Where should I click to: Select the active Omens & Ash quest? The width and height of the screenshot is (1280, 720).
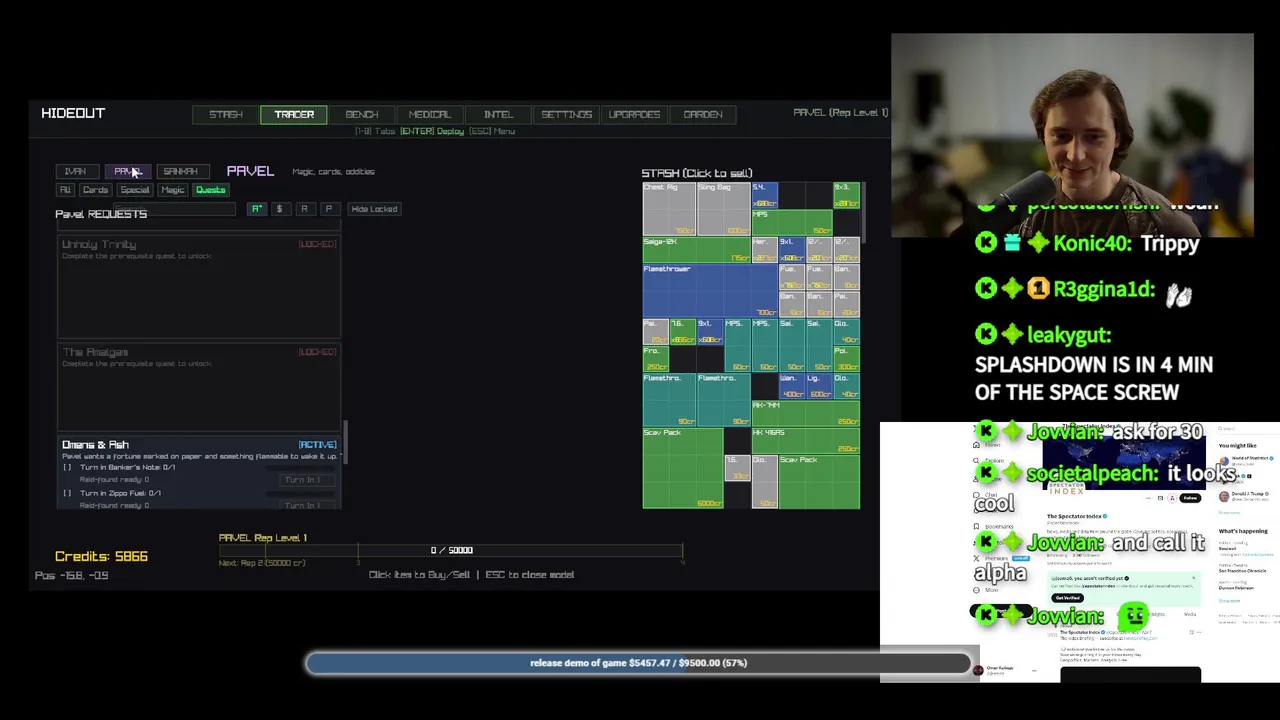[x=199, y=473]
